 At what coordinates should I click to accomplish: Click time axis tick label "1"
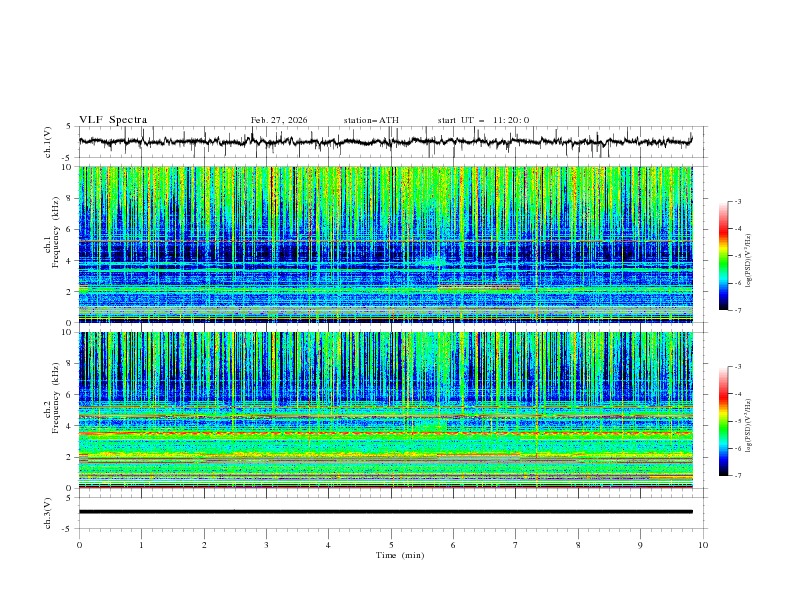(141, 545)
